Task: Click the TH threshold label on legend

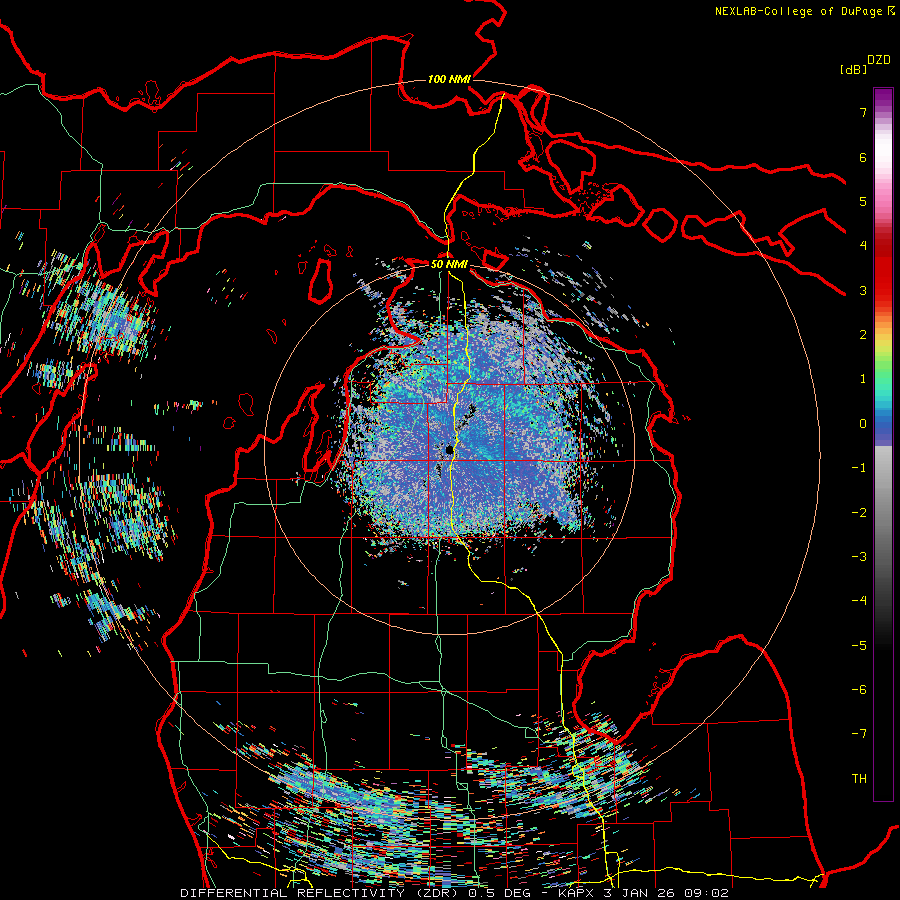Action: pyautogui.click(x=859, y=779)
